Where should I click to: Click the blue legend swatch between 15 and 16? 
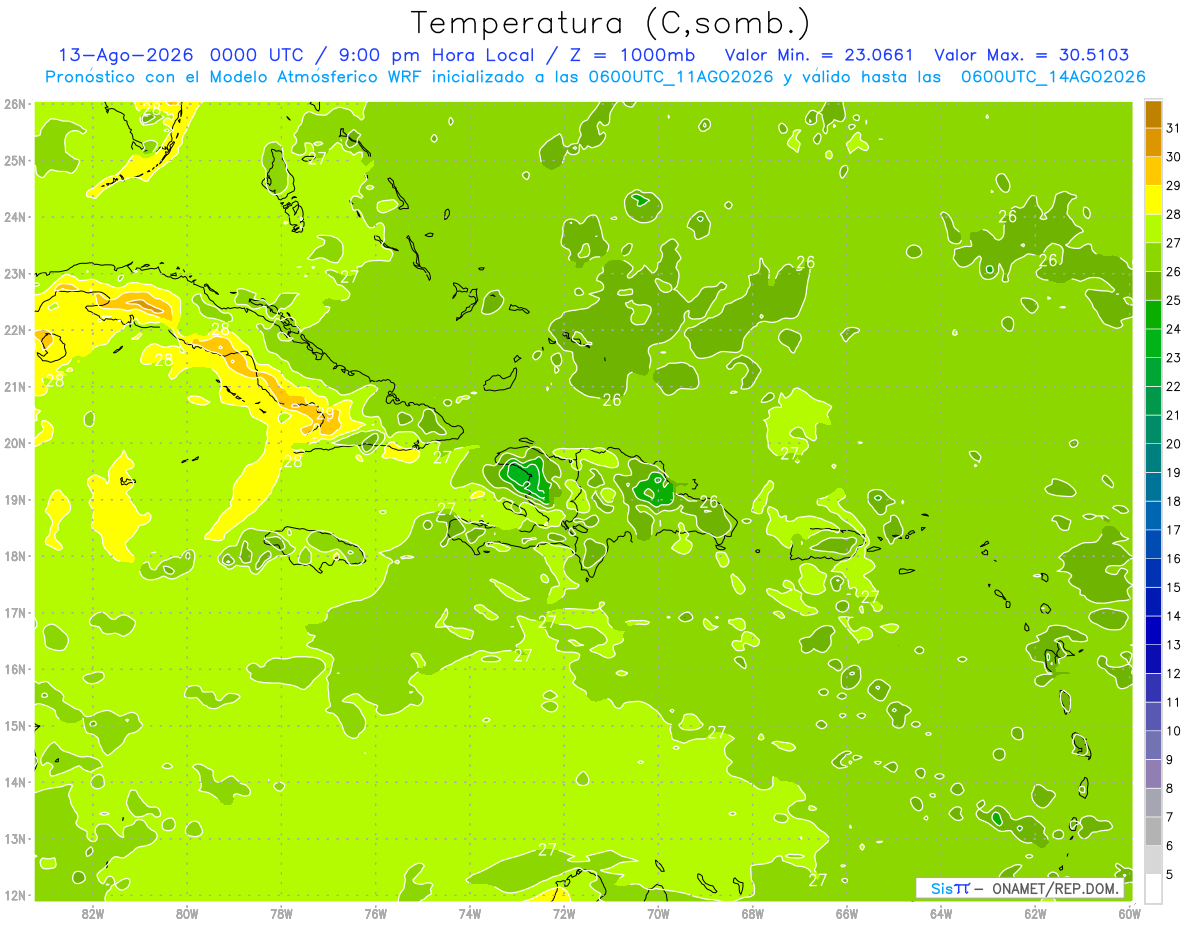point(1153,573)
